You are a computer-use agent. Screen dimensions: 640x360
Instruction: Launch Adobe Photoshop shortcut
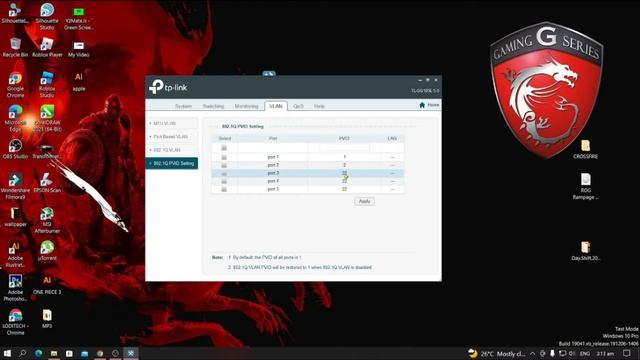15,288
